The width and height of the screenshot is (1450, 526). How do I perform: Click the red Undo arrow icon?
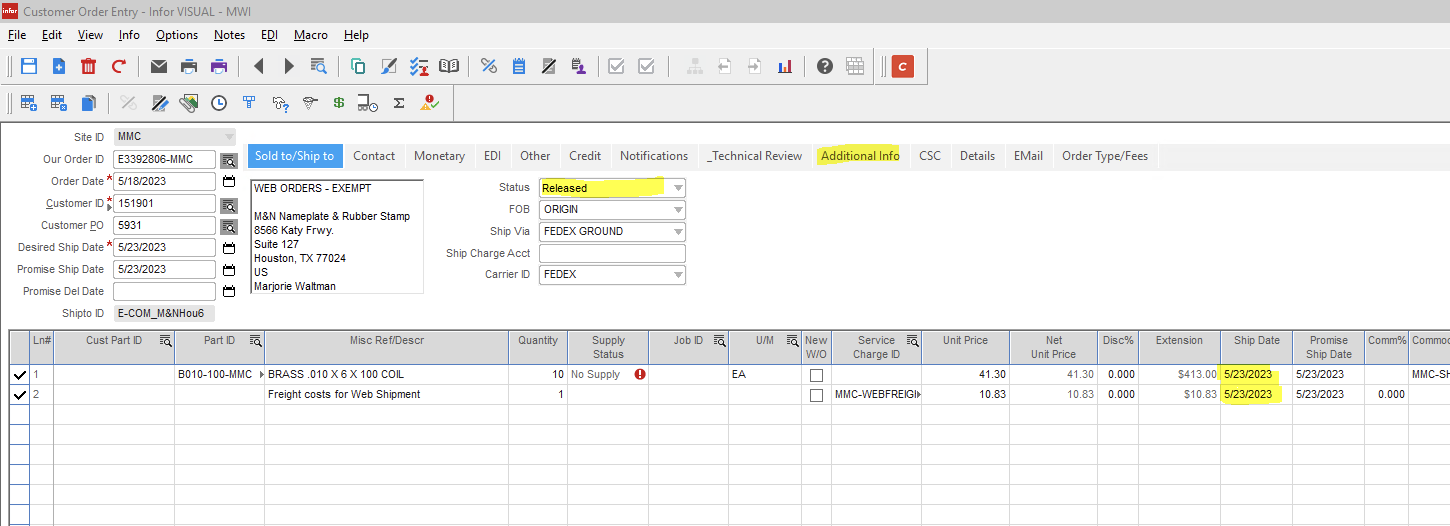coord(119,66)
